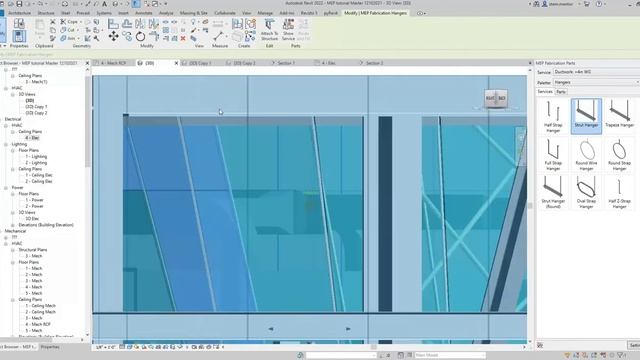Collapse the Power node in Project Browser
The height and width of the screenshot is (360, 640).
(6, 188)
